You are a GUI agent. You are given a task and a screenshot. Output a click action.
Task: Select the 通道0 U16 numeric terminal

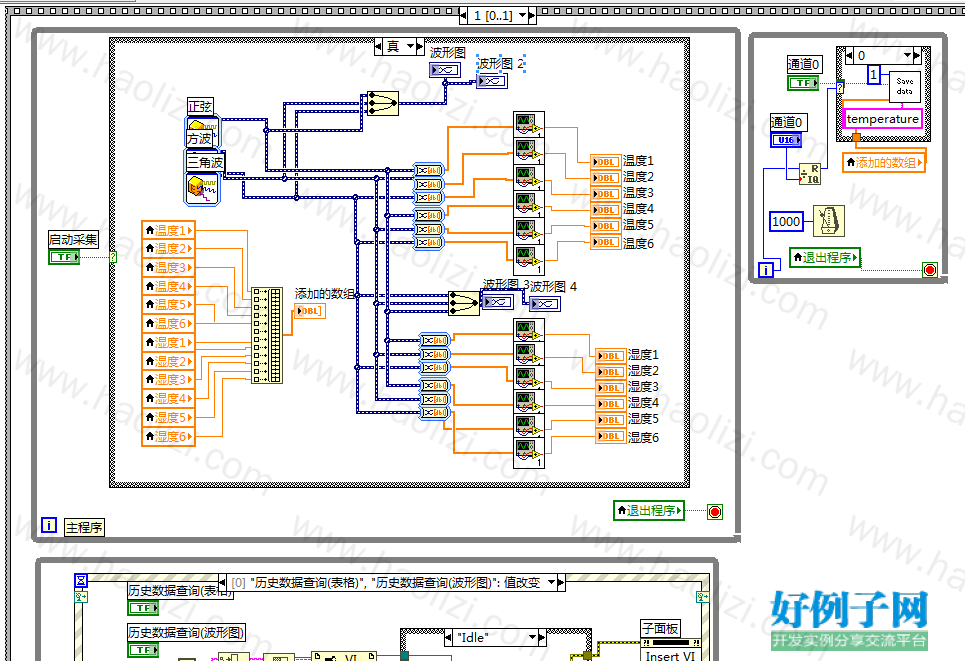click(786, 140)
